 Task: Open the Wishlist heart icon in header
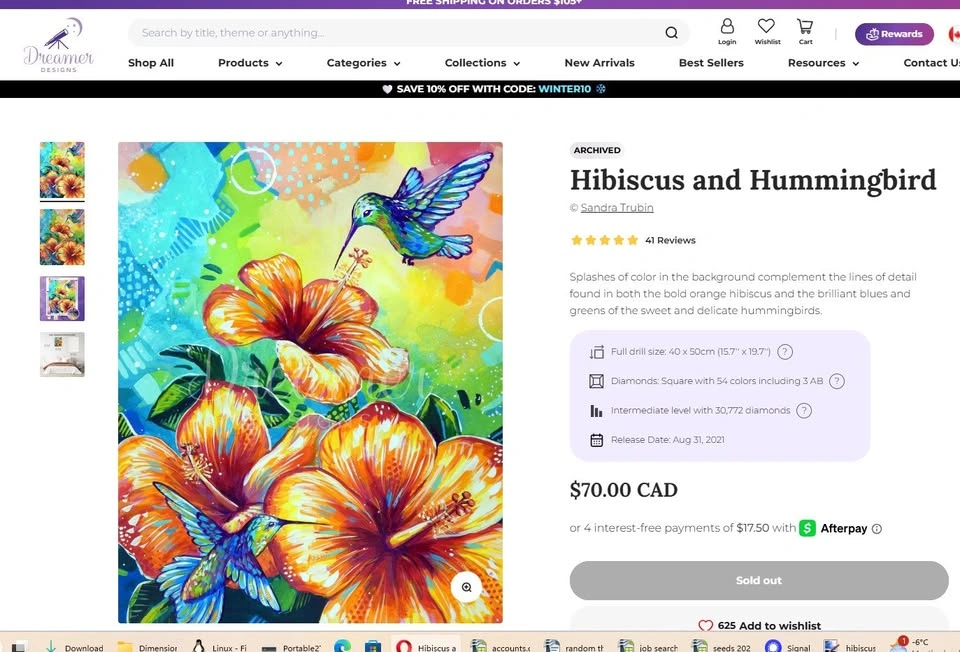(766, 26)
